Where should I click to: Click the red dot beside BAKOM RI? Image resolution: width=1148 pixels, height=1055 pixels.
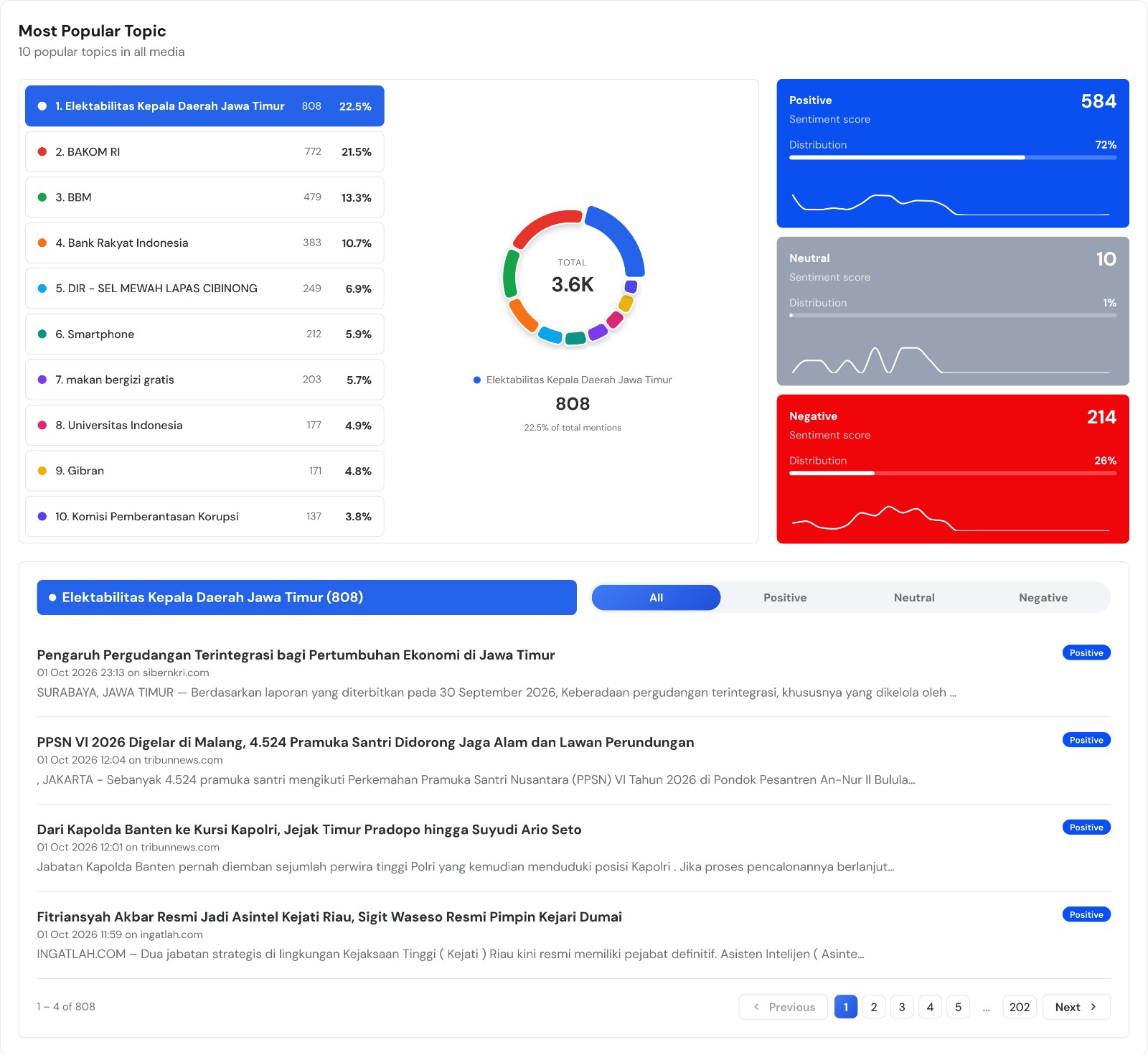click(42, 151)
